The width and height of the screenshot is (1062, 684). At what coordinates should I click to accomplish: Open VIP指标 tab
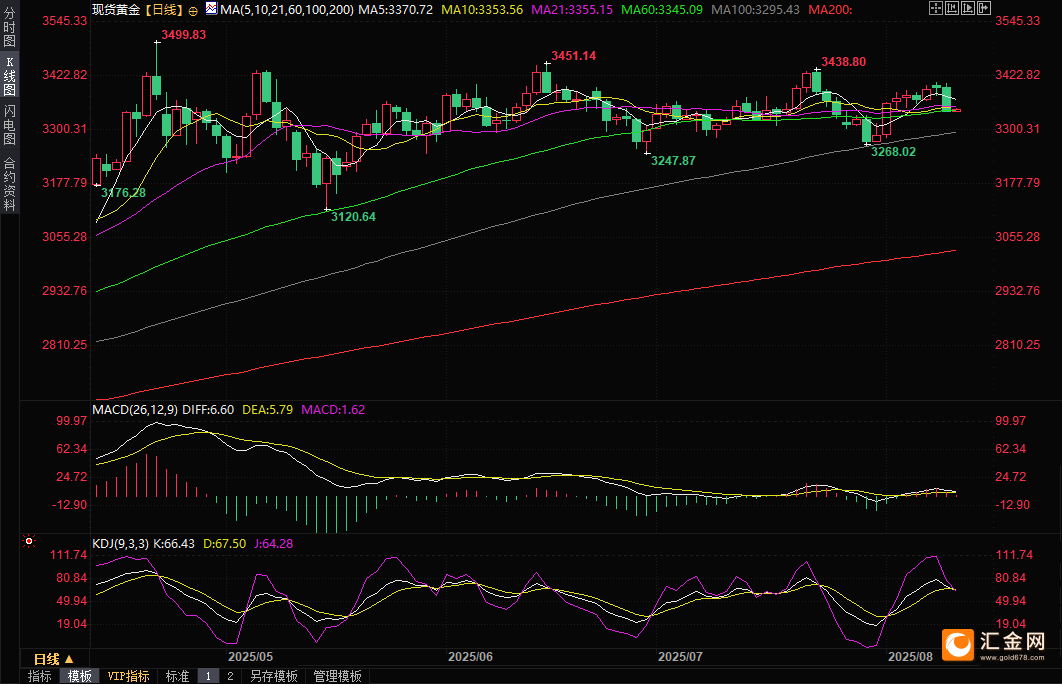129,676
